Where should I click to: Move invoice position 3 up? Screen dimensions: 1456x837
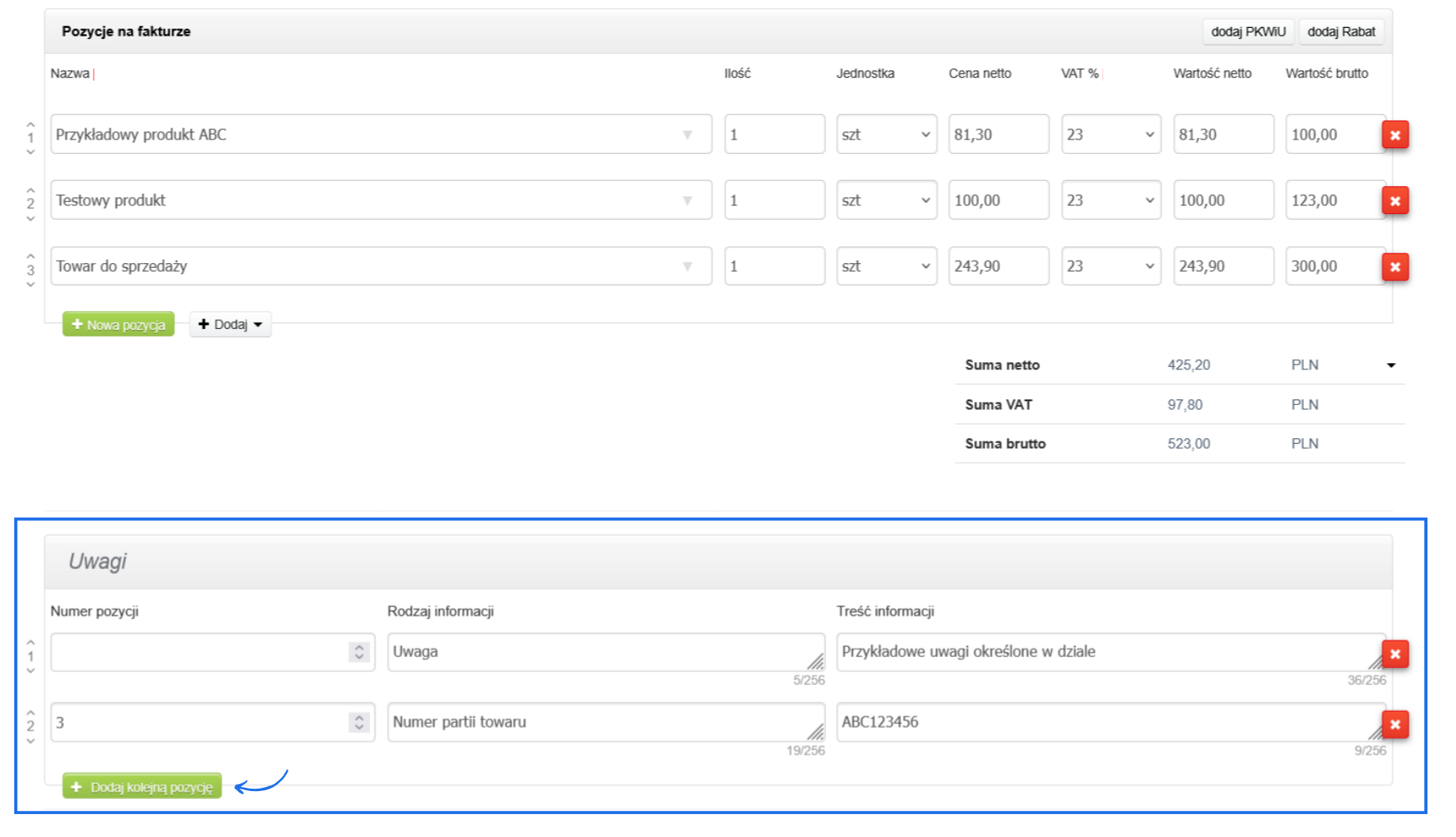click(31, 256)
